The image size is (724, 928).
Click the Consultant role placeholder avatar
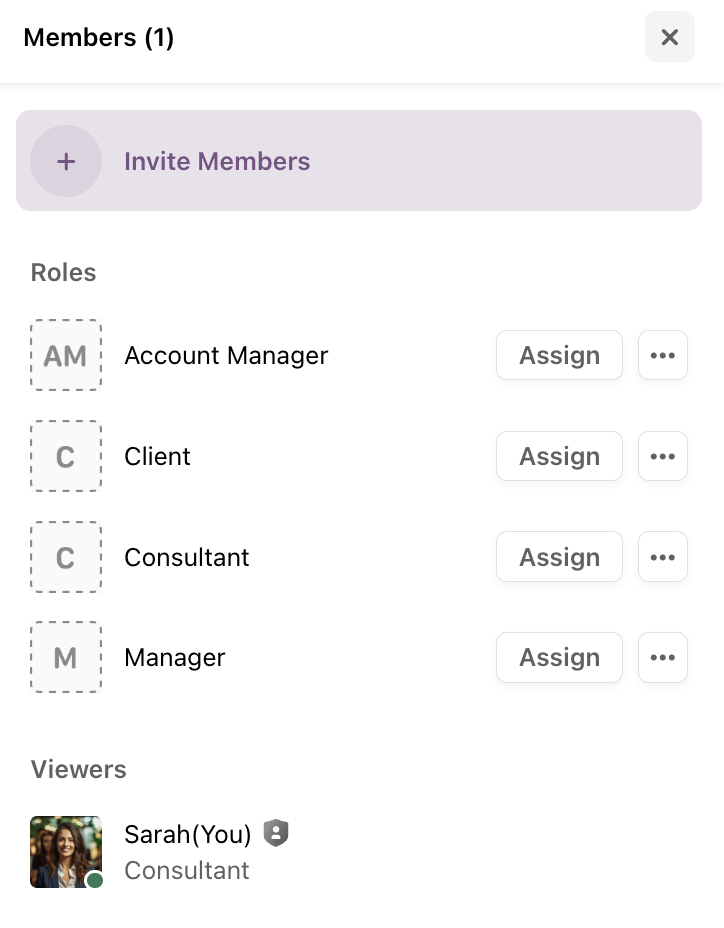point(66,557)
